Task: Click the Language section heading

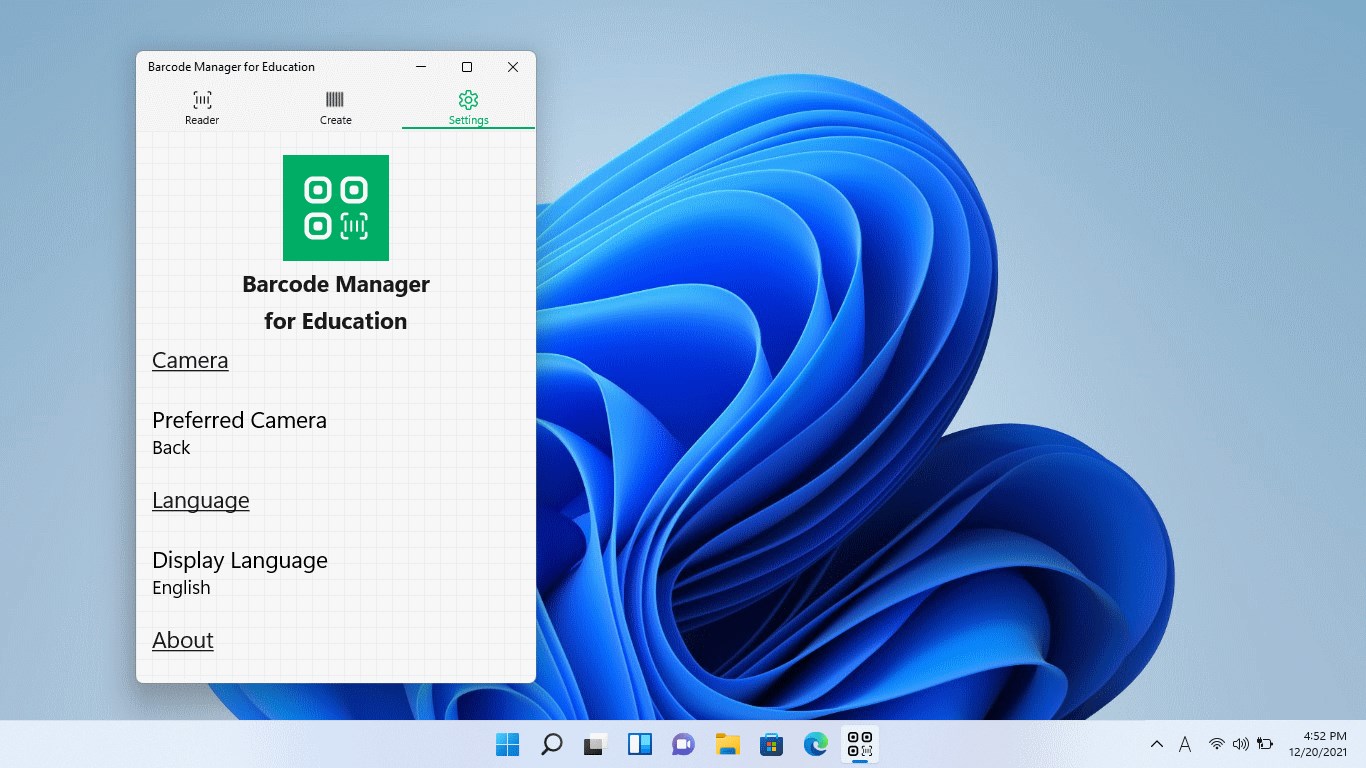Action: pos(201,500)
